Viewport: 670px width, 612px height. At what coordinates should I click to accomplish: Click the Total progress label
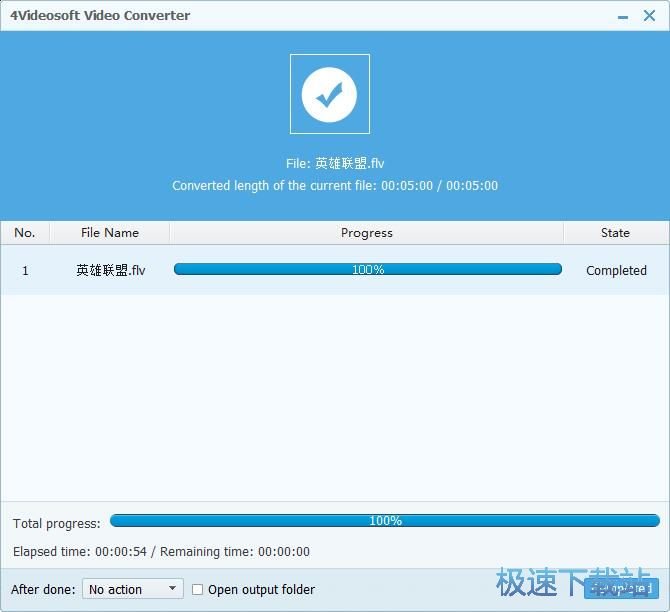point(56,523)
